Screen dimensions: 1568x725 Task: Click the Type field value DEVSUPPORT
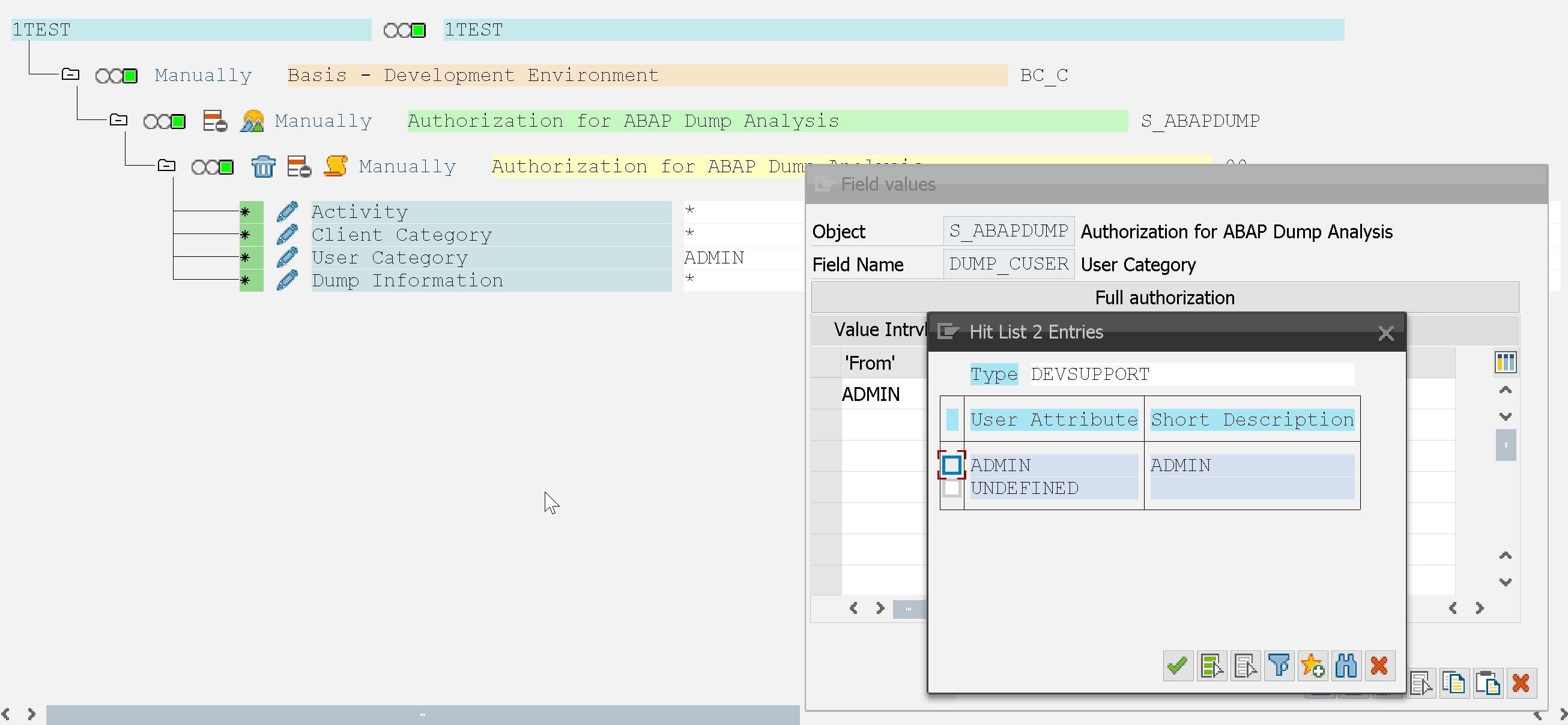click(1192, 374)
